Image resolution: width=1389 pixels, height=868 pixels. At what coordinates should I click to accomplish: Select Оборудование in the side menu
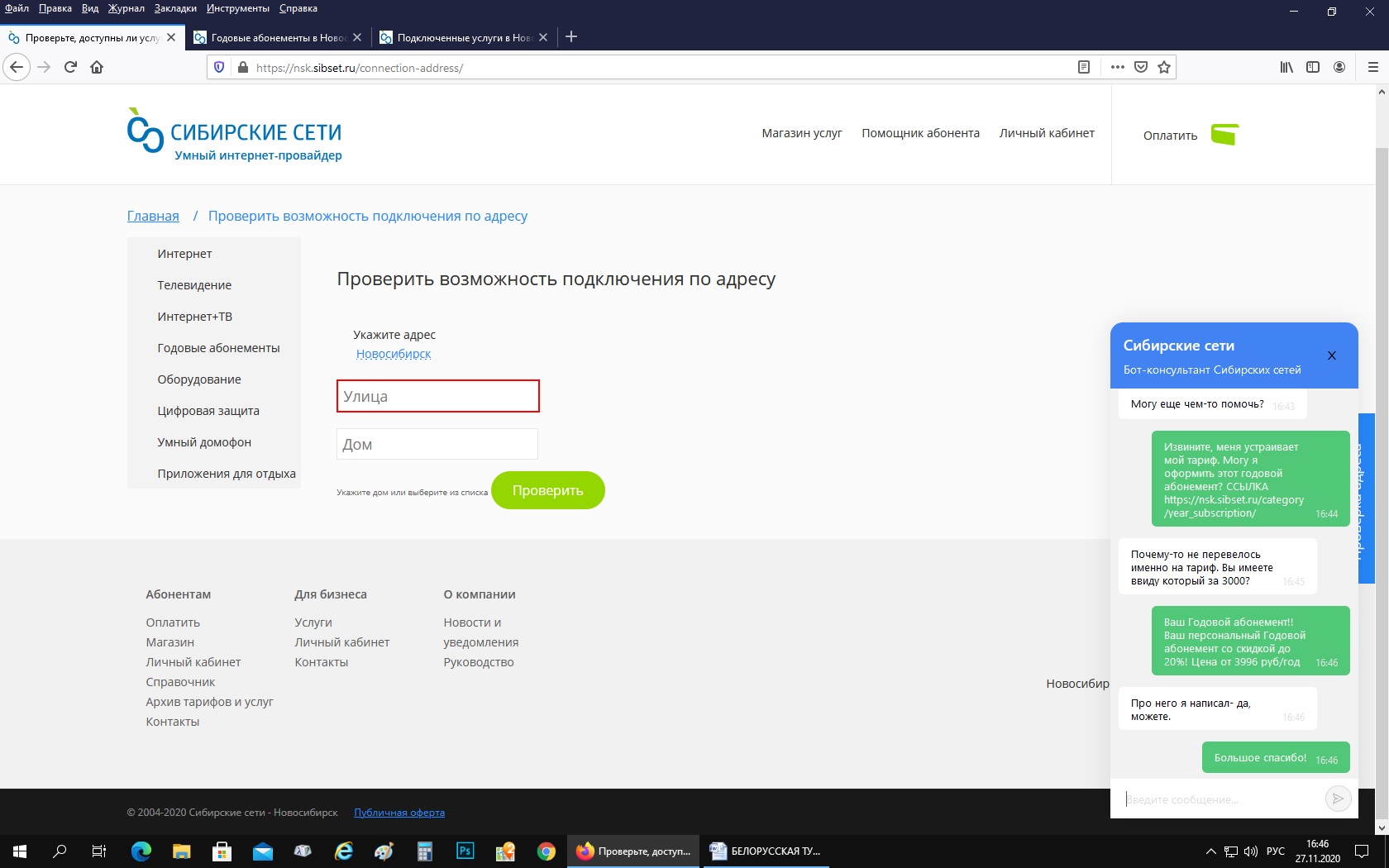199,379
